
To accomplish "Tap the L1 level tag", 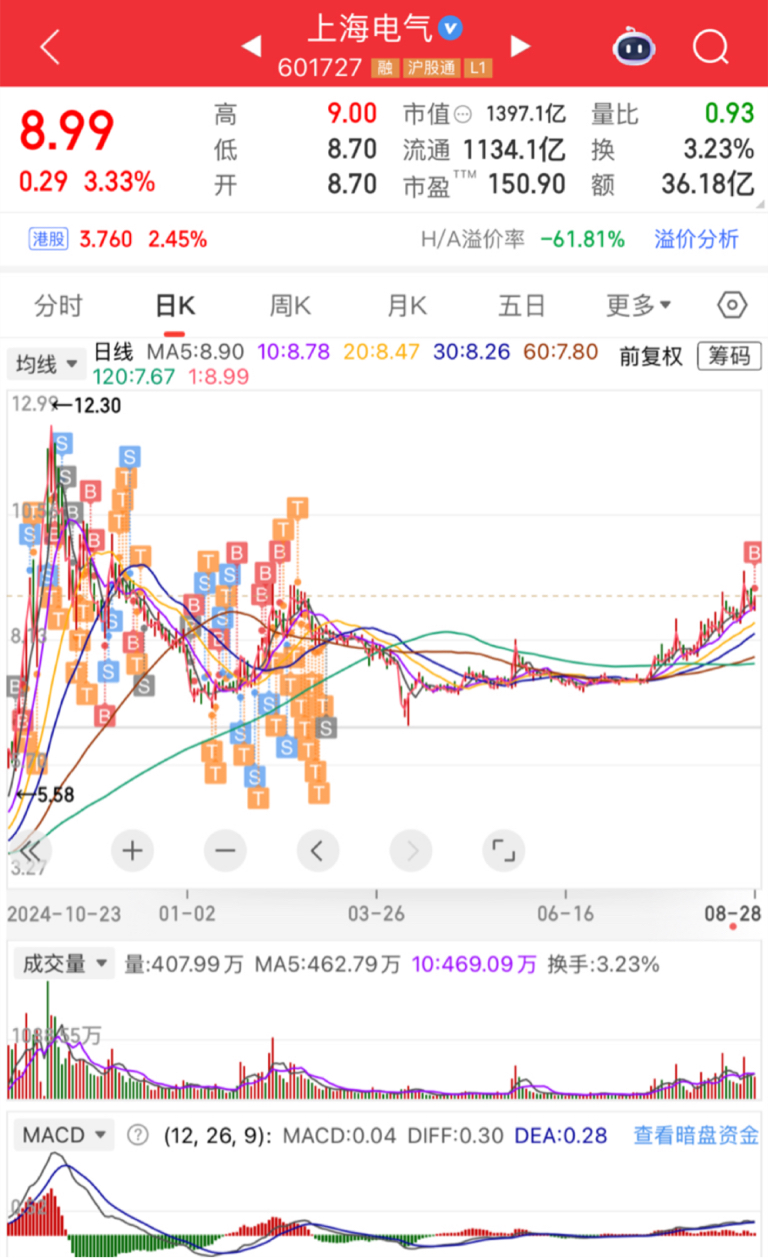I will coord(477,69).
